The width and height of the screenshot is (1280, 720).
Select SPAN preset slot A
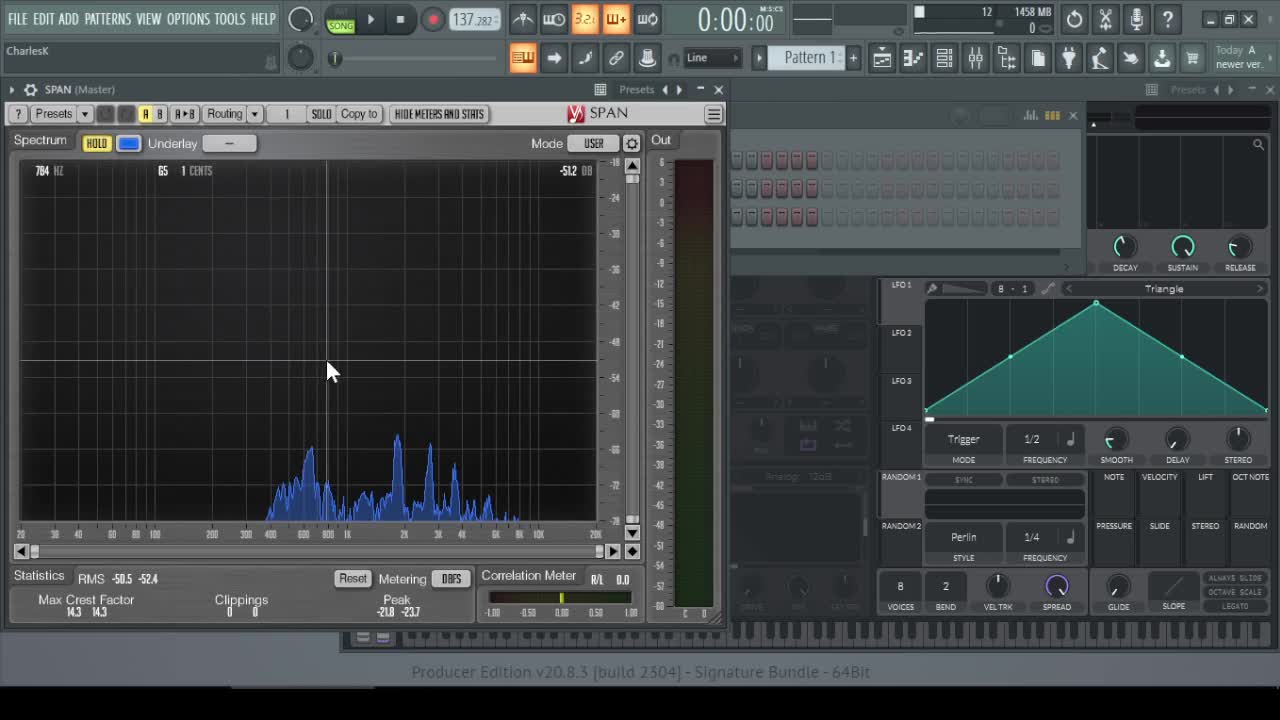coord(145,114)
